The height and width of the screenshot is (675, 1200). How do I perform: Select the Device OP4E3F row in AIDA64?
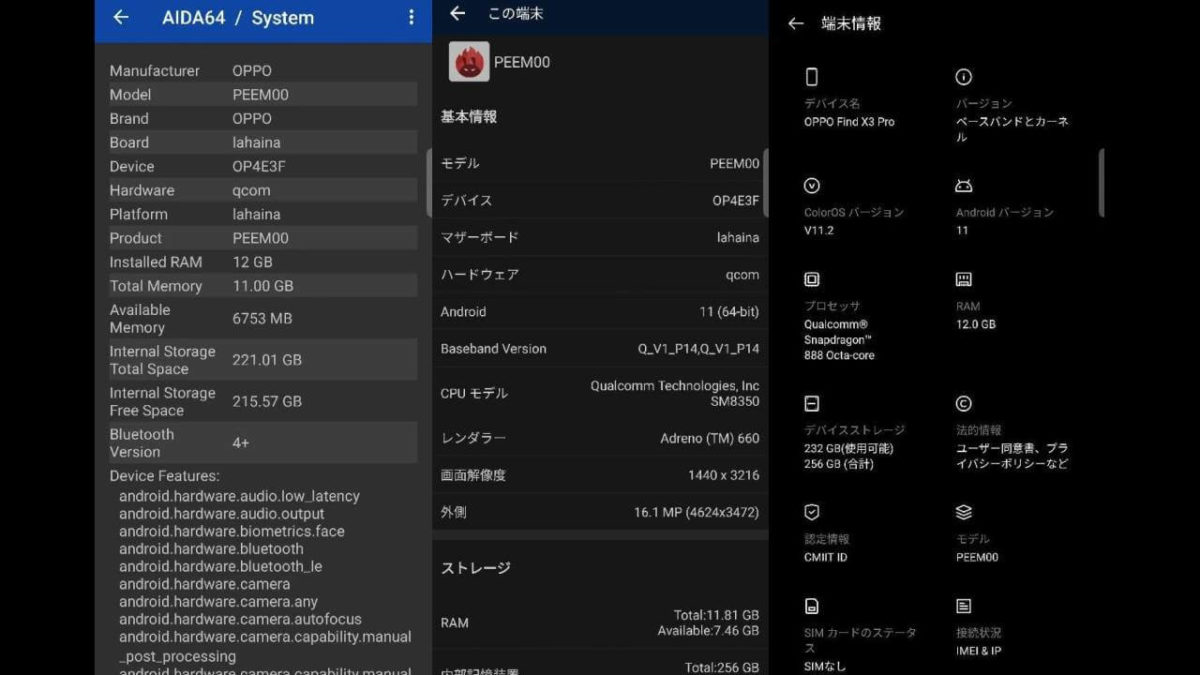pyautogui.click(x=263, y=167)
